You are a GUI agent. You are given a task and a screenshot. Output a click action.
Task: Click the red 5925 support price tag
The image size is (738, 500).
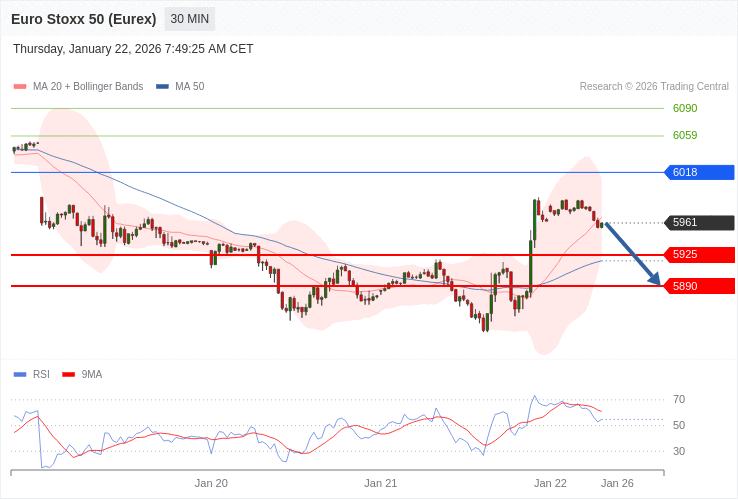tap(699, 255)
